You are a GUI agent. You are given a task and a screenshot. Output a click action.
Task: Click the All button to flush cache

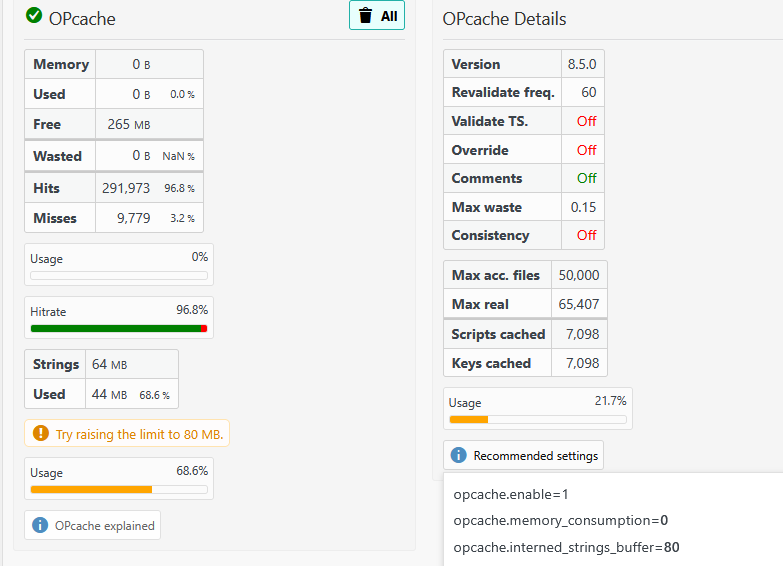(x=377, y=15)
